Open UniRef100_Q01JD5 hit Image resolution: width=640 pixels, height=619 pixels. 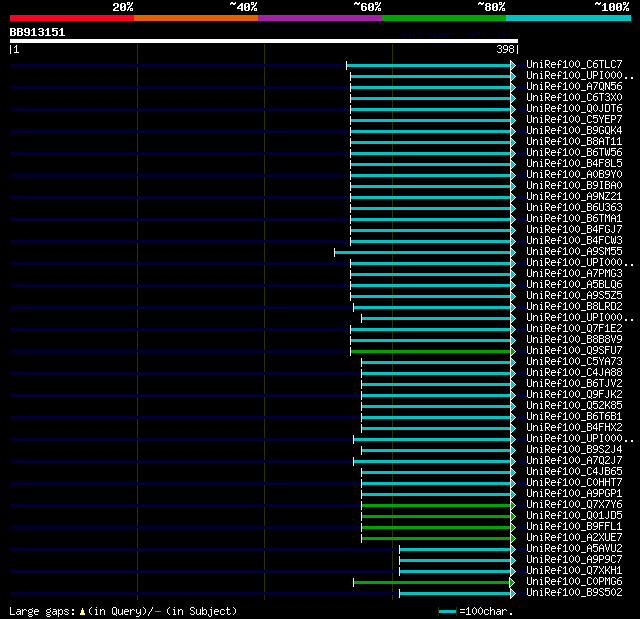574,516
